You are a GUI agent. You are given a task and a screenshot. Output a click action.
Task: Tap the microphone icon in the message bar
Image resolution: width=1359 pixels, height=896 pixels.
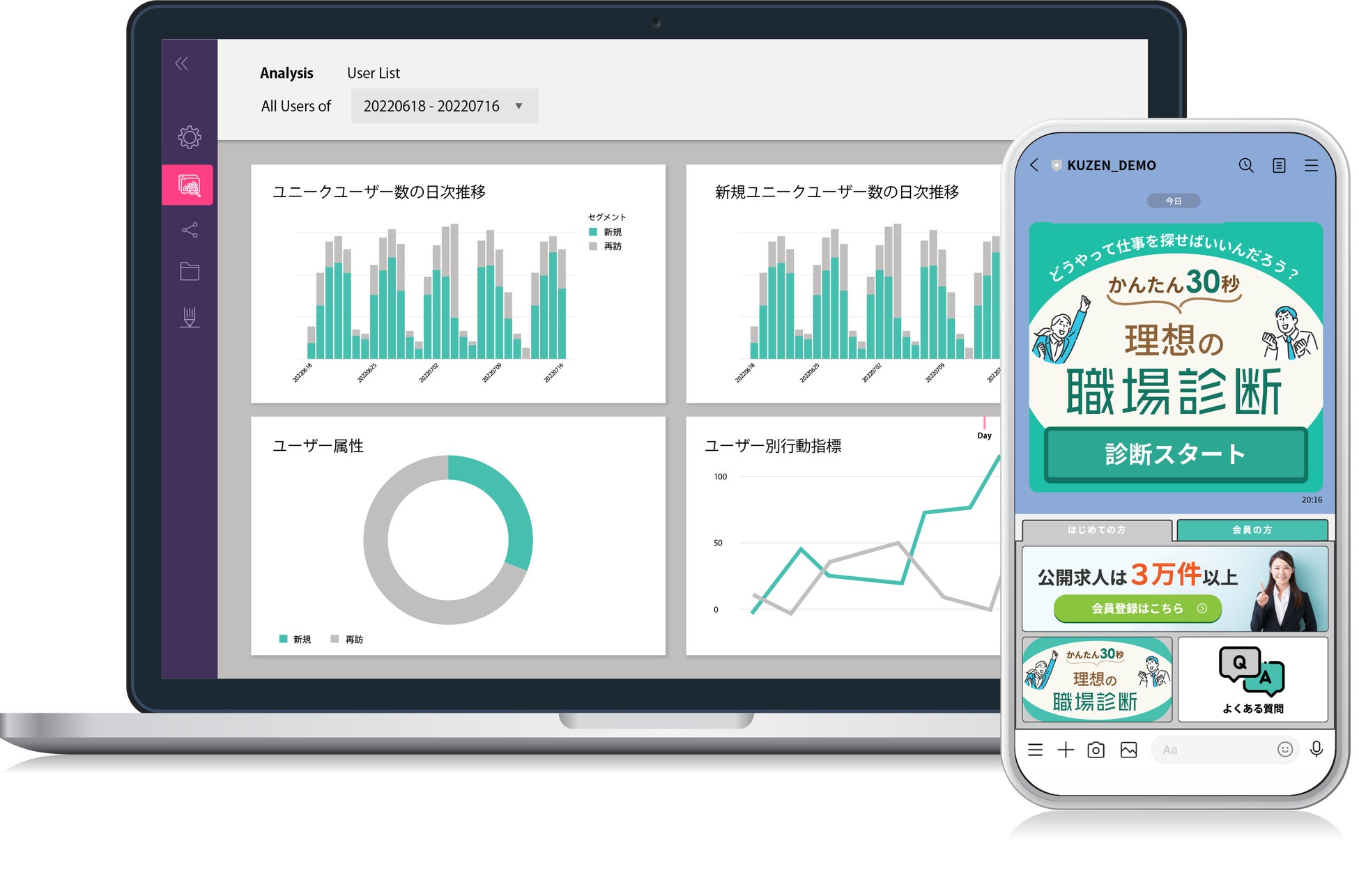click(x=1317, y=750)
